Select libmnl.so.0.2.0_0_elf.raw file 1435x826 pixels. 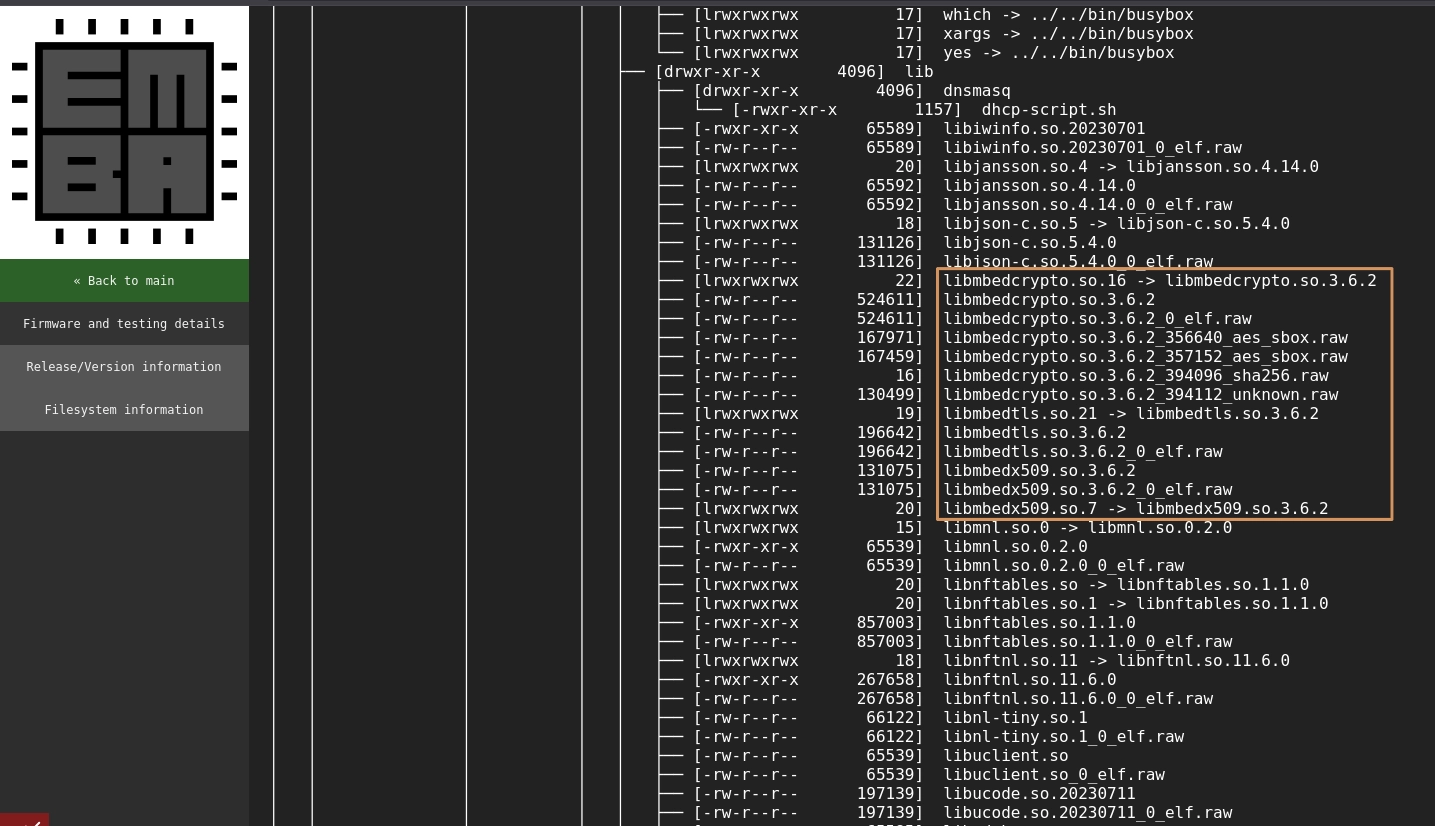pos(1064,566)
